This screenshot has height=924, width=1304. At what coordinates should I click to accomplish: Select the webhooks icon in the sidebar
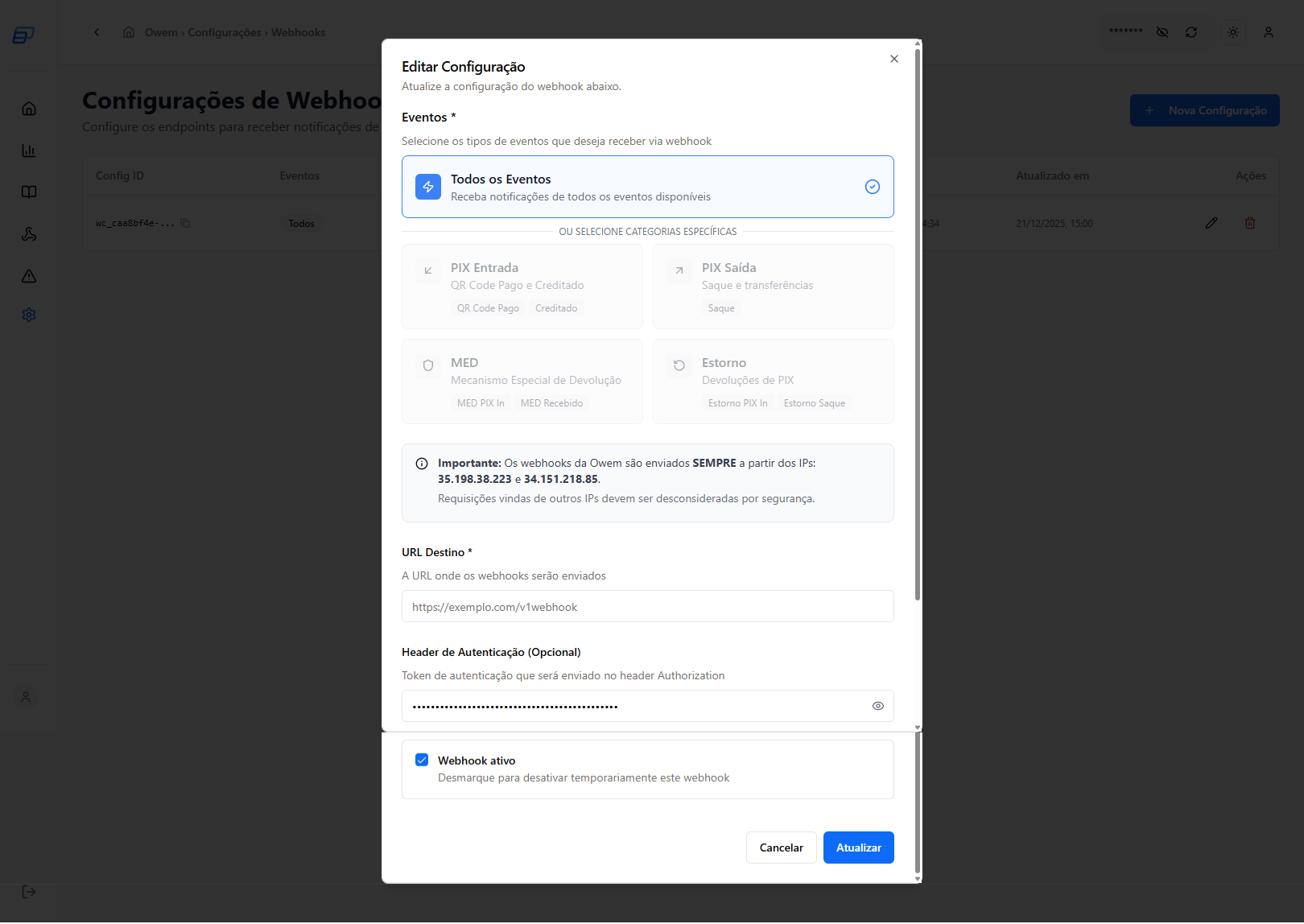click(x=28, y=234)
